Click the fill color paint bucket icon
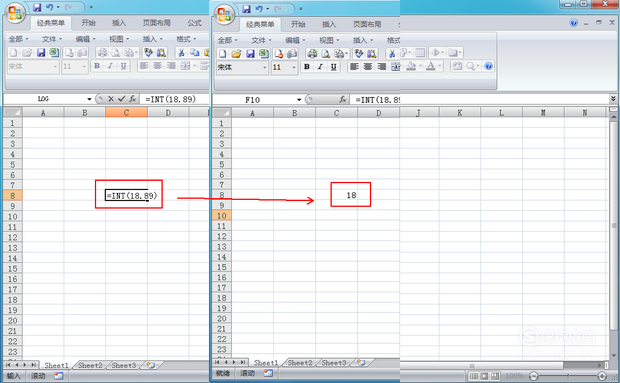This screenshot has height=383, width=620. [x=411, y=66]
